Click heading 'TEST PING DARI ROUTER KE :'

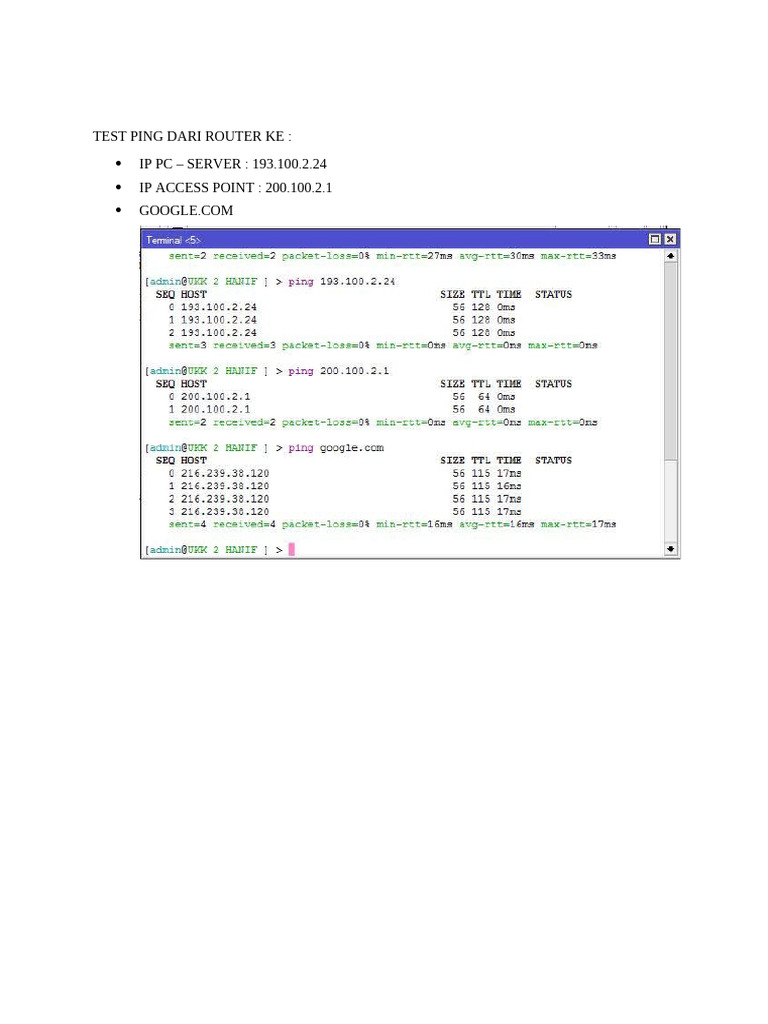[192, 136]
